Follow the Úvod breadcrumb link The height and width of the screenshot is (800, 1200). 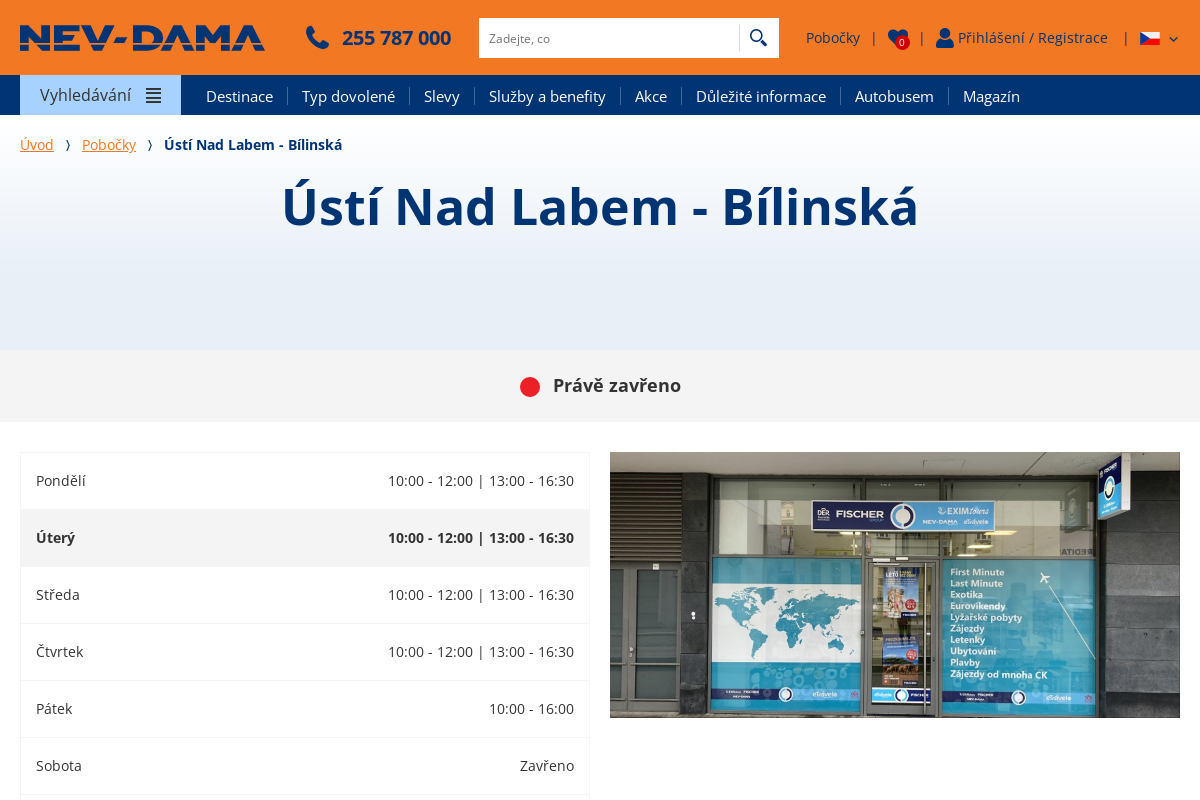pyautogui.click(x=37, y=145)
